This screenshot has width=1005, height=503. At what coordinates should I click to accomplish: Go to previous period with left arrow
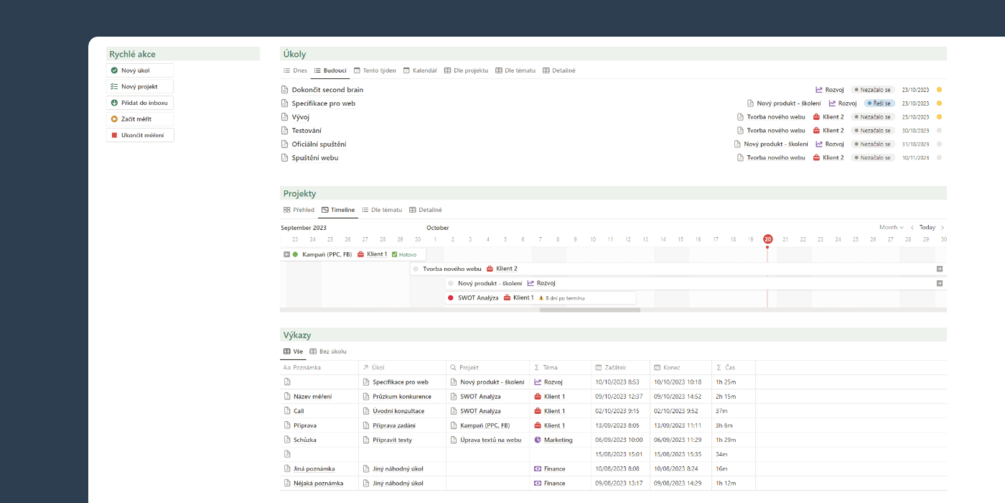pos(912,227)
